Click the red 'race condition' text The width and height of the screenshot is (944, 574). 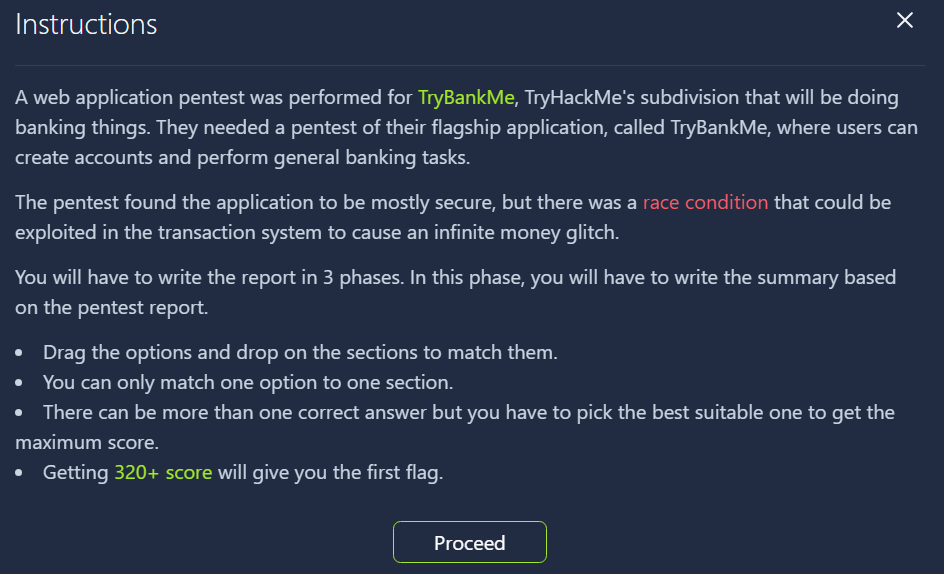click(705, 202)
